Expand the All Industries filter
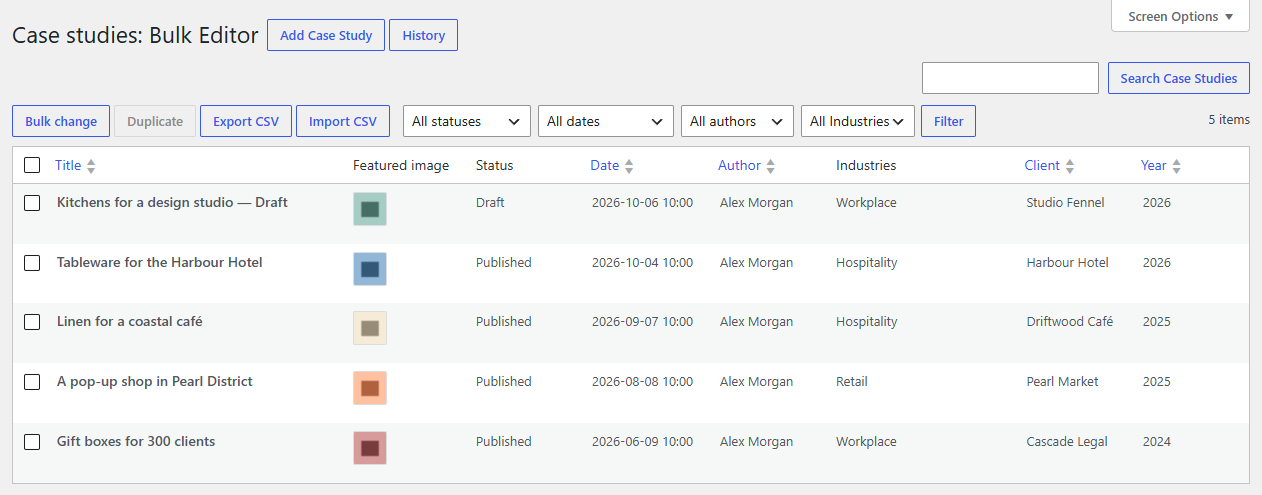Screen dimensions: 1262x495 pyautogui.click(x=858, y=121)
